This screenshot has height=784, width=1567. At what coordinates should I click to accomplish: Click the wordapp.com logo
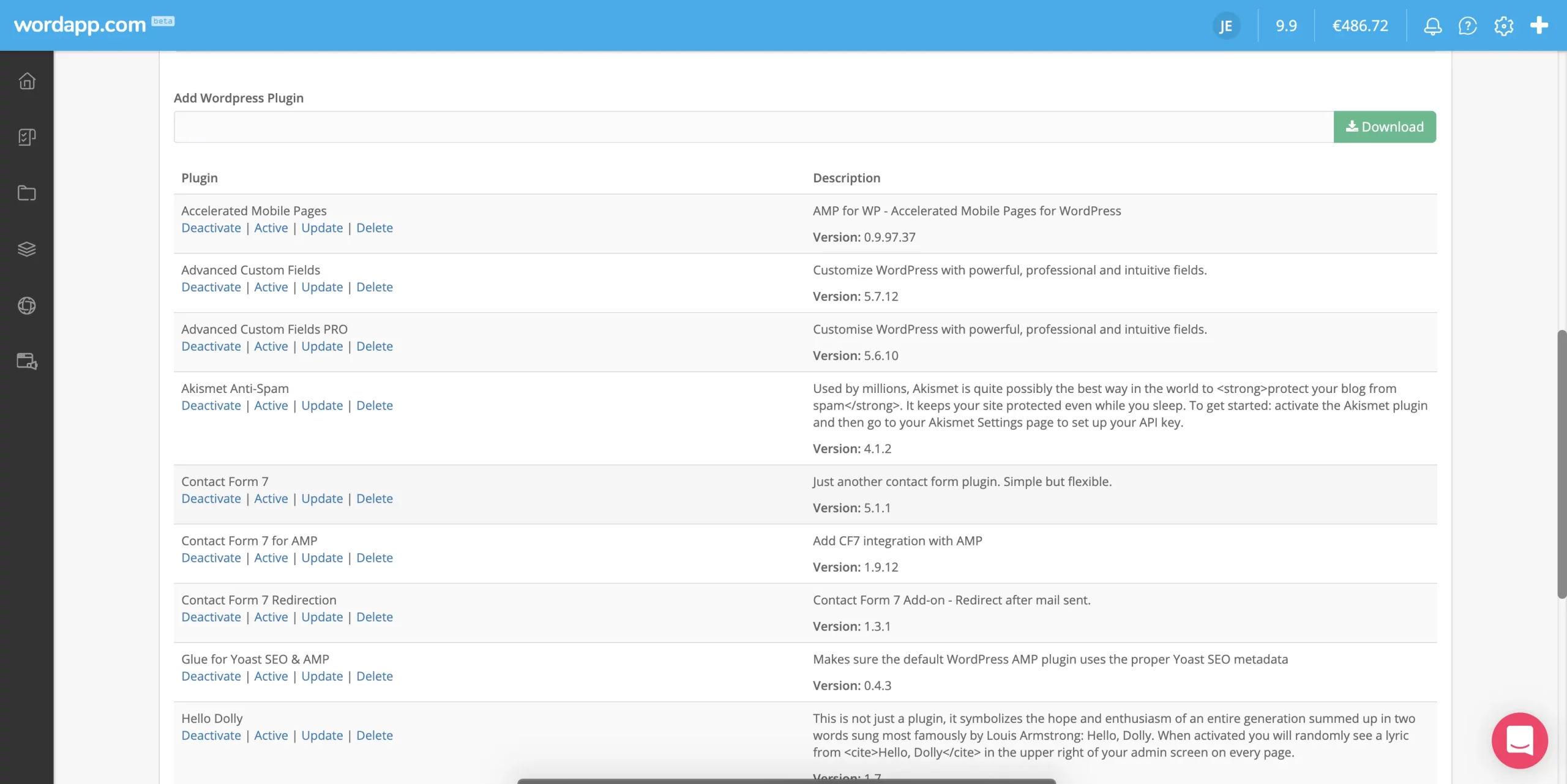[x=80, y=24]
